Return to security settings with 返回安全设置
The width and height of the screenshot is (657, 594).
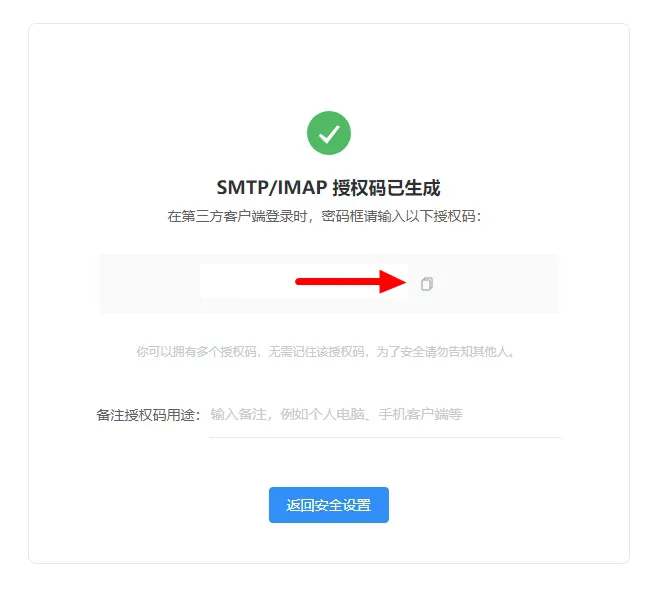coord(328,505)
